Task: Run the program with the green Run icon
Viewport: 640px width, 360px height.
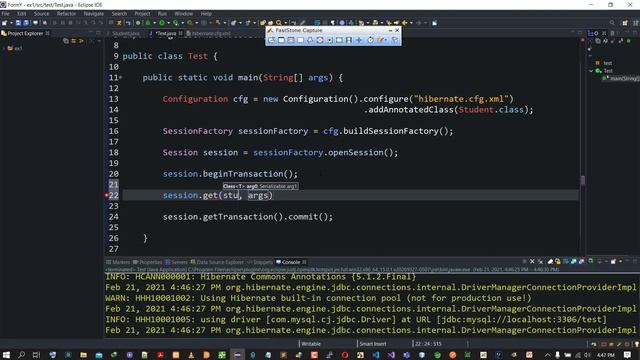Action: coord(162,23)
